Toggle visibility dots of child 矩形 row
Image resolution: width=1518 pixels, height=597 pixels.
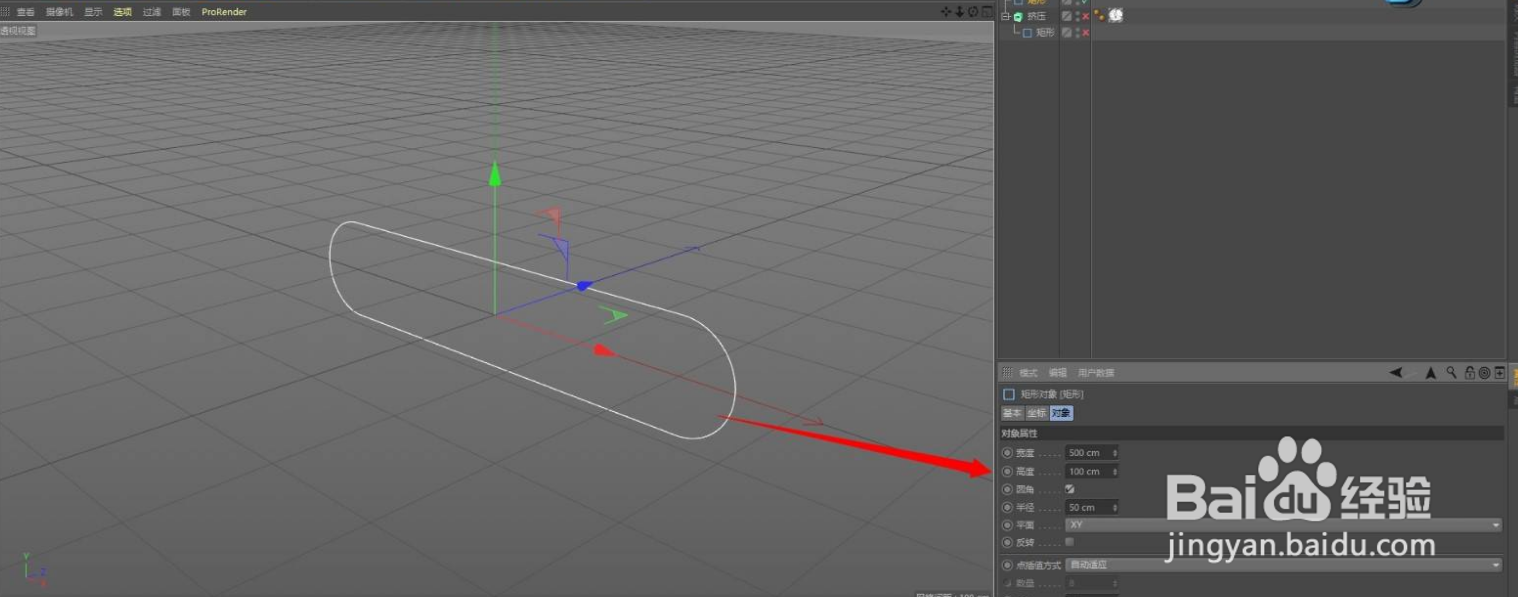click(1077, 33)
